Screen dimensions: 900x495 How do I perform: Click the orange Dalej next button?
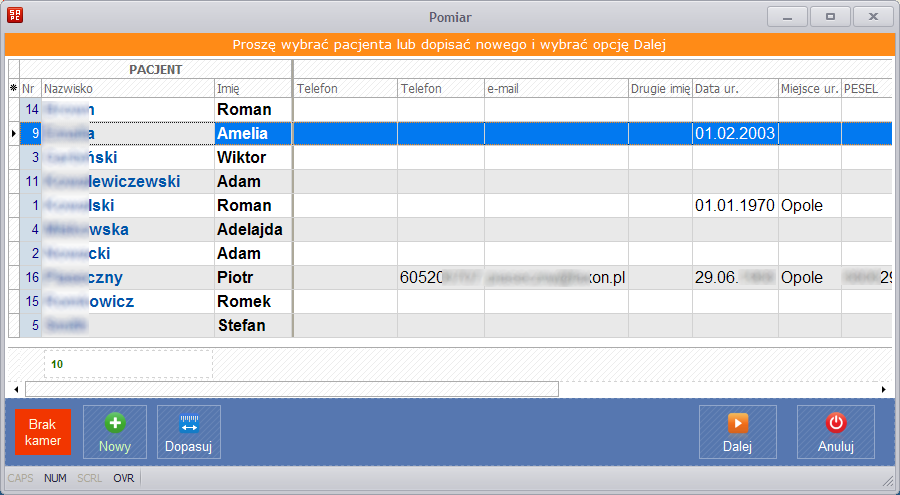(x=737, y=432)
